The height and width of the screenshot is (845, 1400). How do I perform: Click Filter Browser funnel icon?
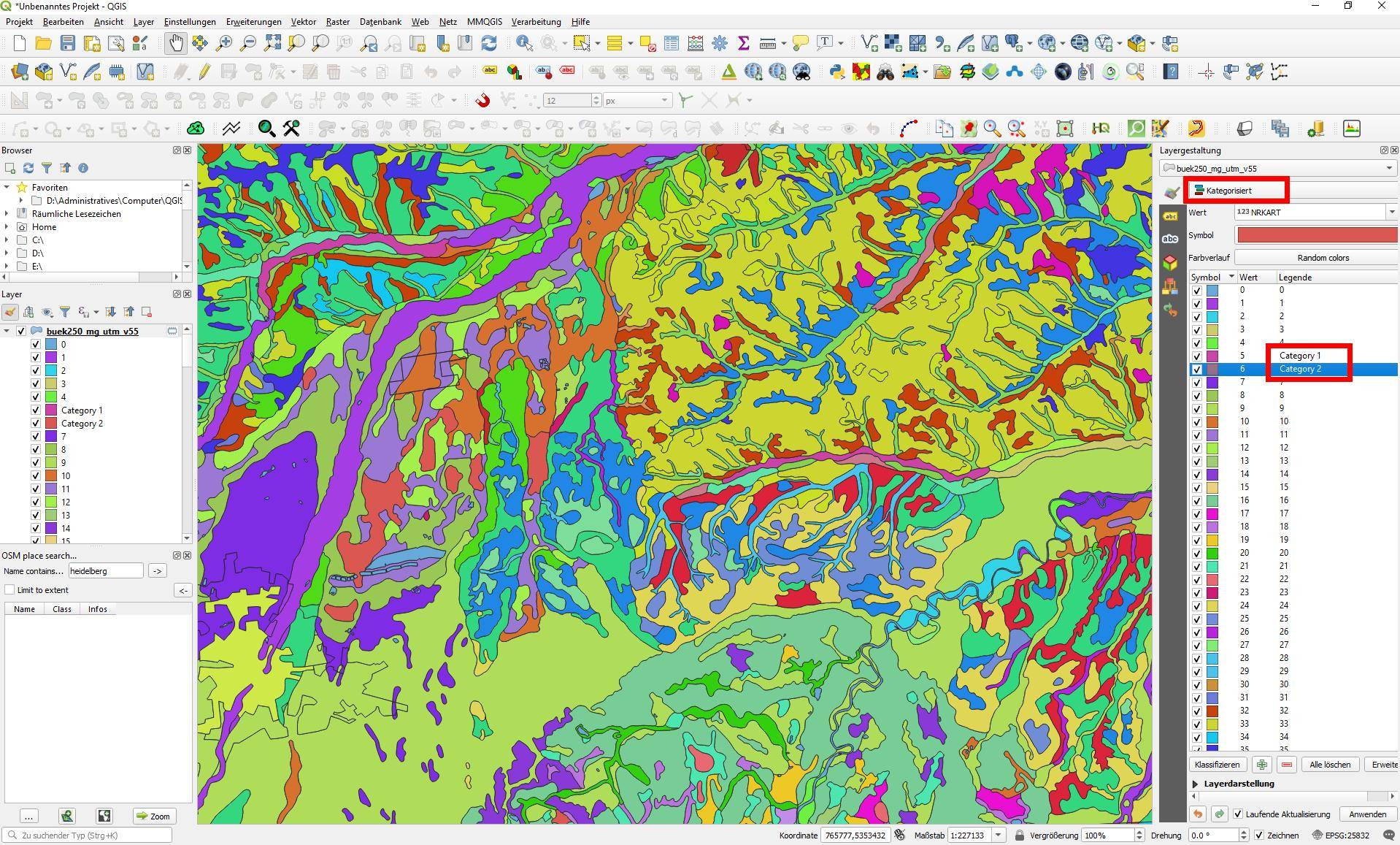(47, 168)
